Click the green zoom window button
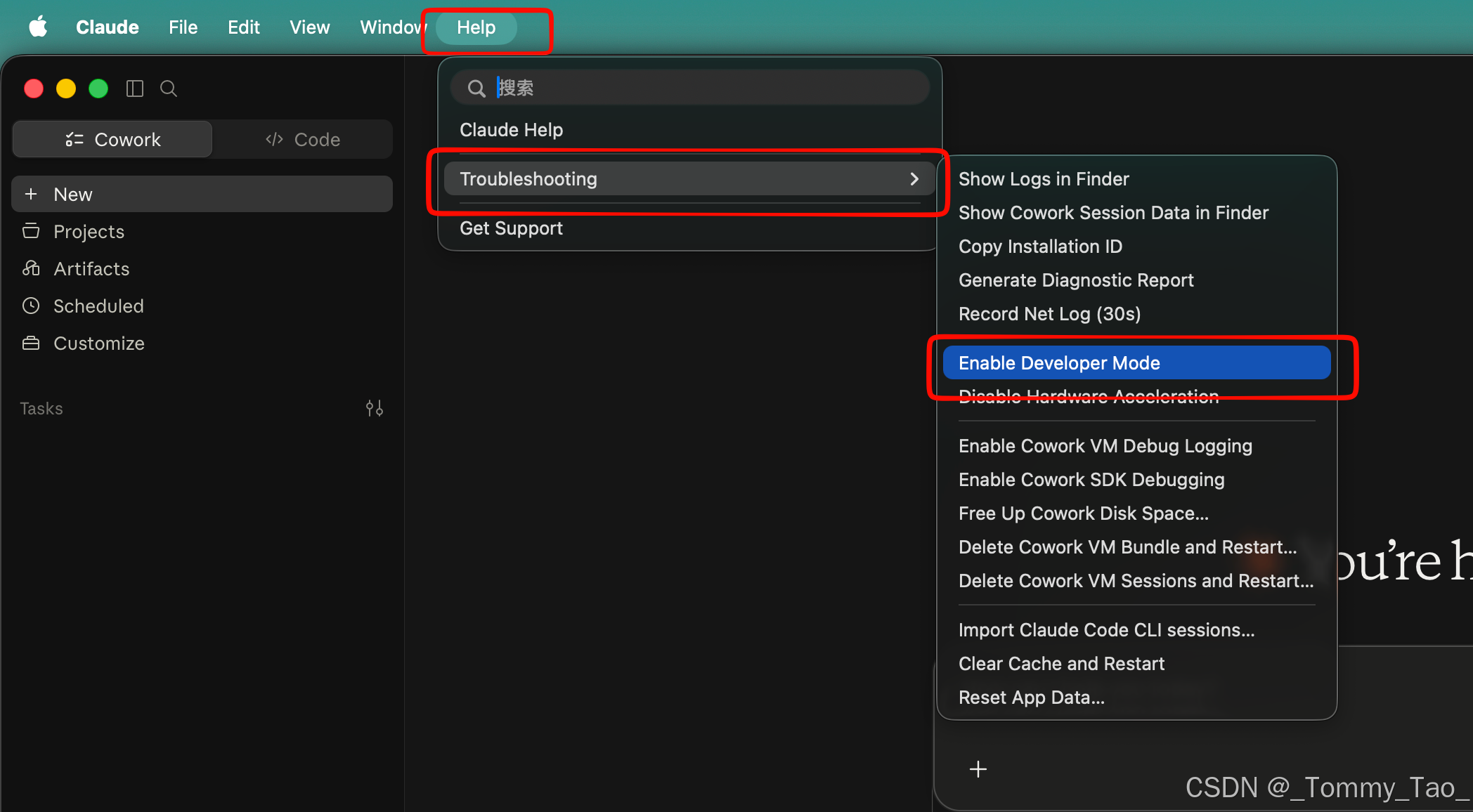1473x812 pixels. click(x=98, y=89)
